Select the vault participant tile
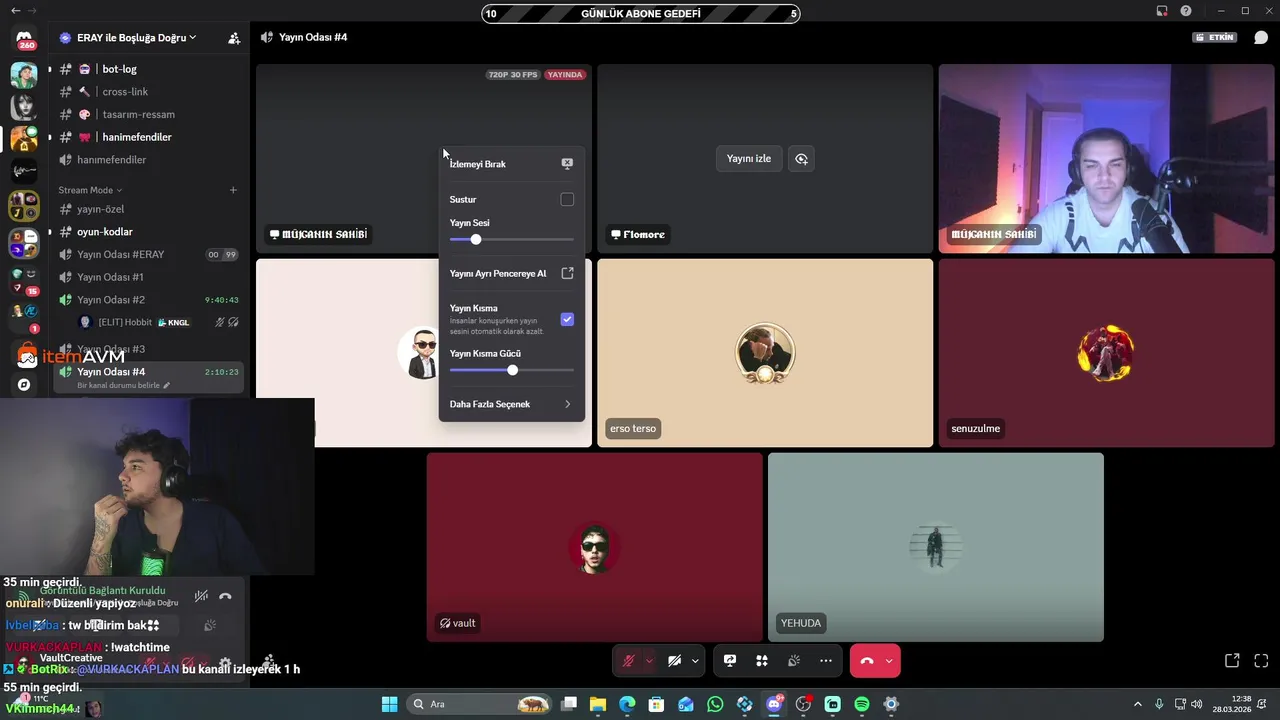Viewport: 1280px width, 720px height. (x=595, y=547)
